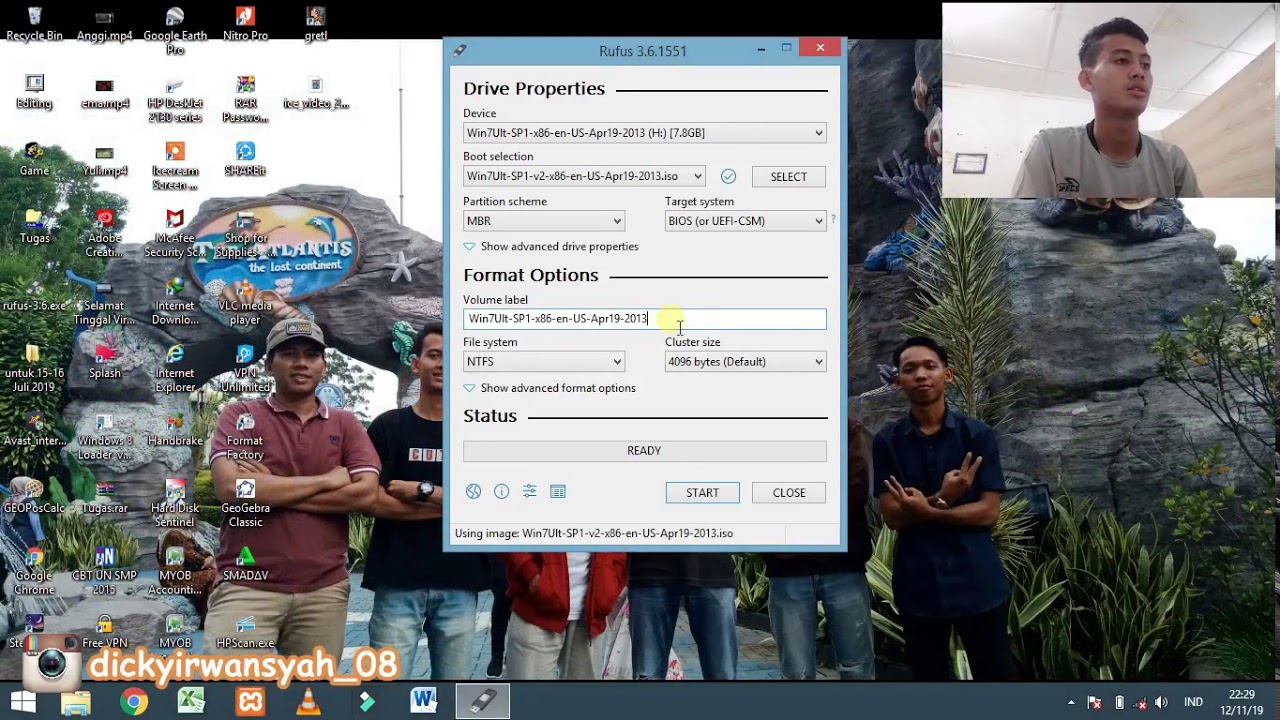Image resolution: width=1280 pixels, height=720 pixels.
Task: Select RAR Password desktop icon
Action: coord(245,99)
